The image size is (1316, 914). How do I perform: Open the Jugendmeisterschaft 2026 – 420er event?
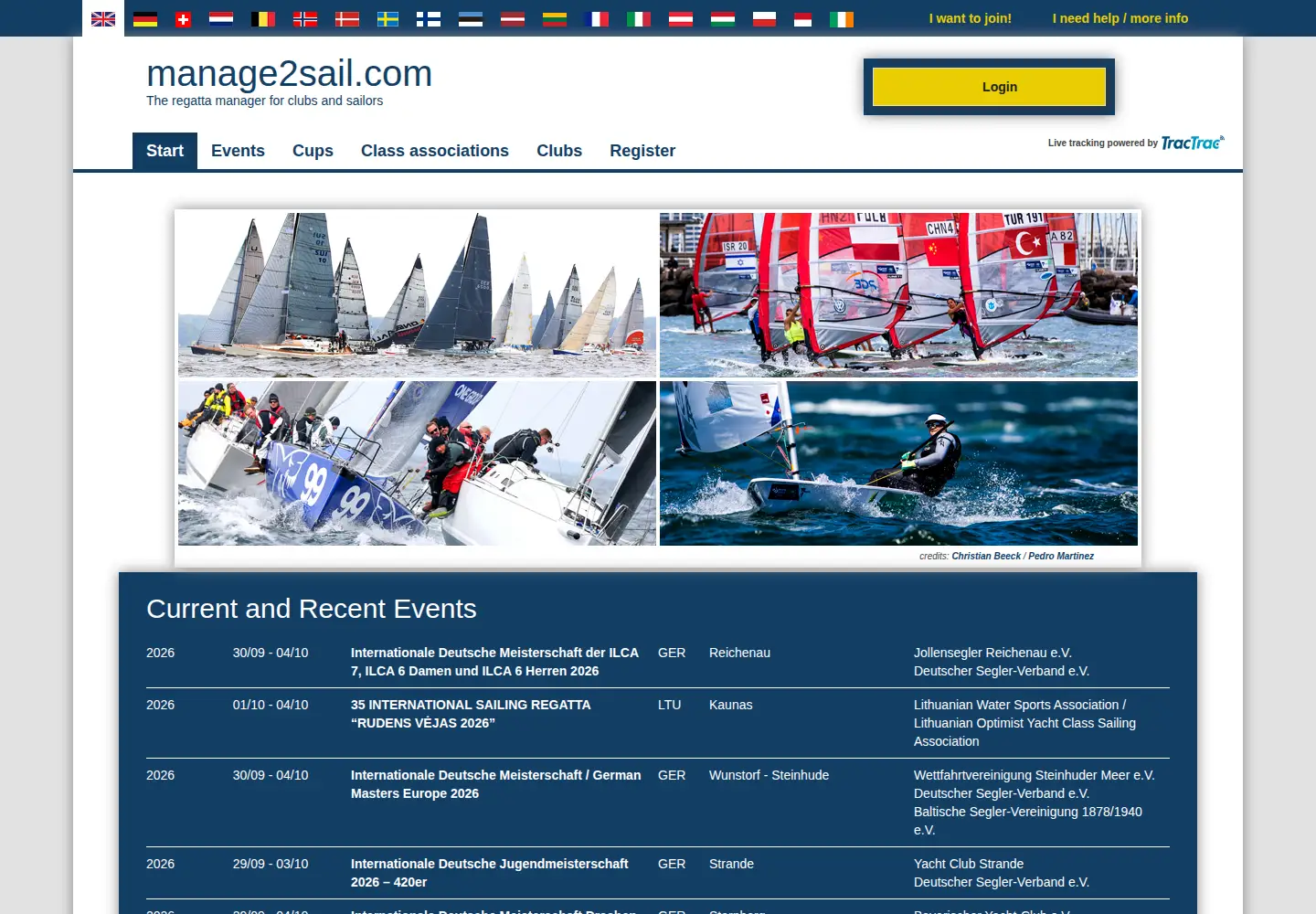(x=489, y=873)
